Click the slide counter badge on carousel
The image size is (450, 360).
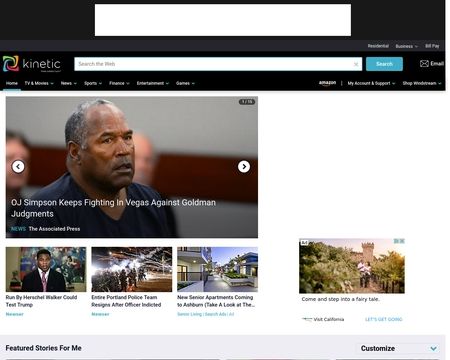click(247, 102)
